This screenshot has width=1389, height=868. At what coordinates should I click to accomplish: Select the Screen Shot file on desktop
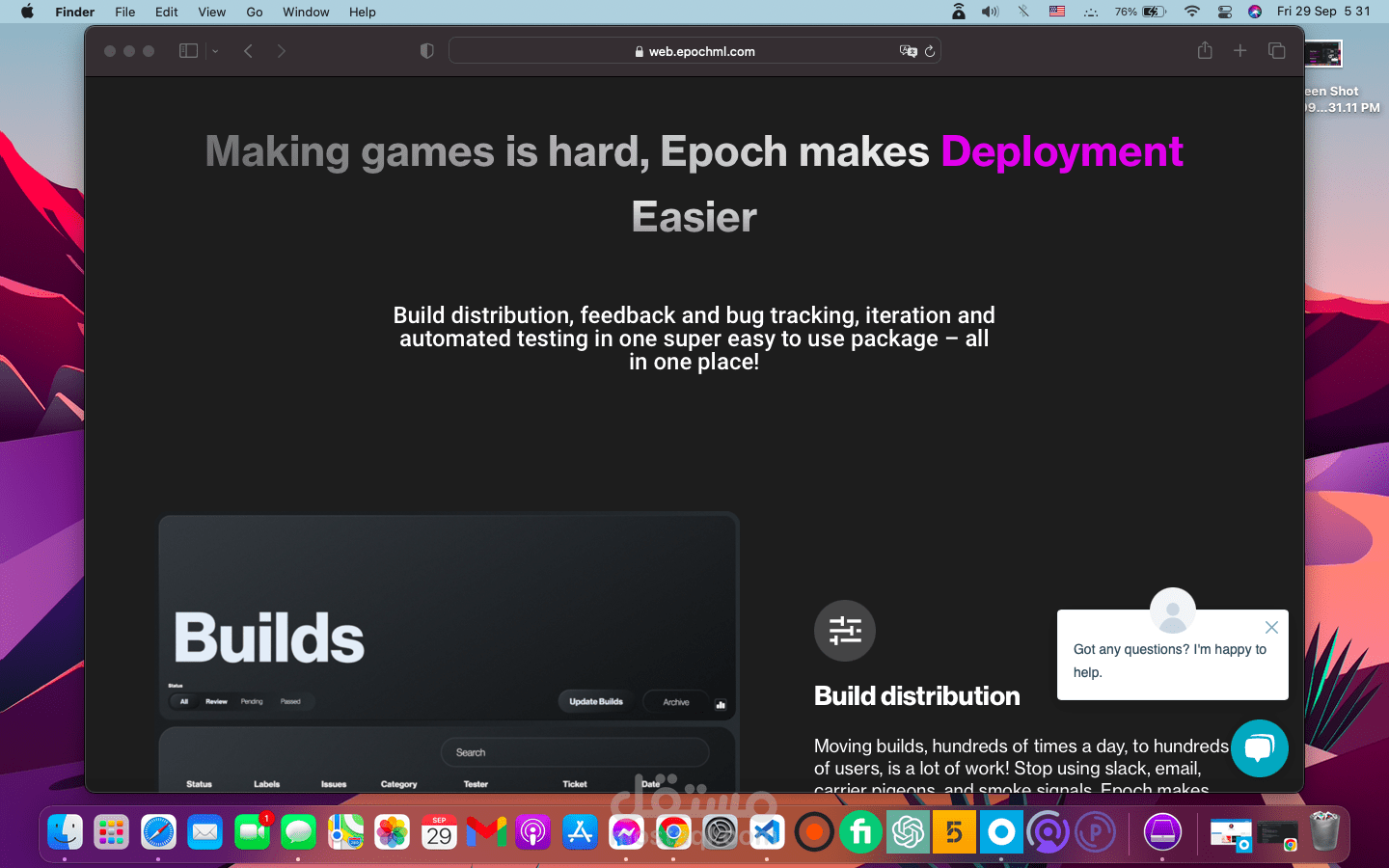[1341, 77]
